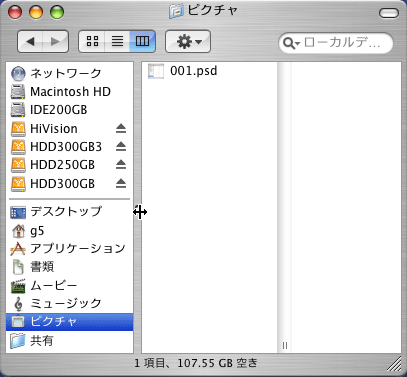Image resolution: width=407 pixels, height=377 pixels.
Task: Switch to list view
Action: click(117, 41)
